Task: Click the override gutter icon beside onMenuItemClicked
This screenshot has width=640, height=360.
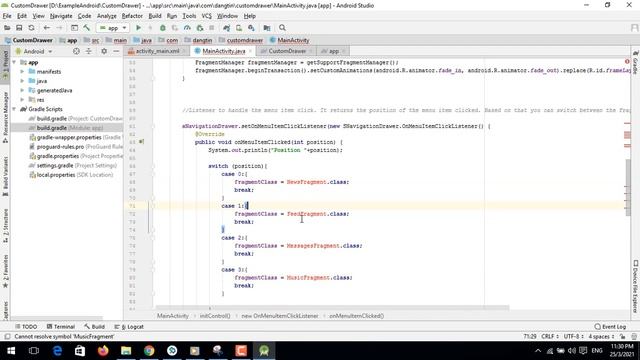Action: point(141,142)
